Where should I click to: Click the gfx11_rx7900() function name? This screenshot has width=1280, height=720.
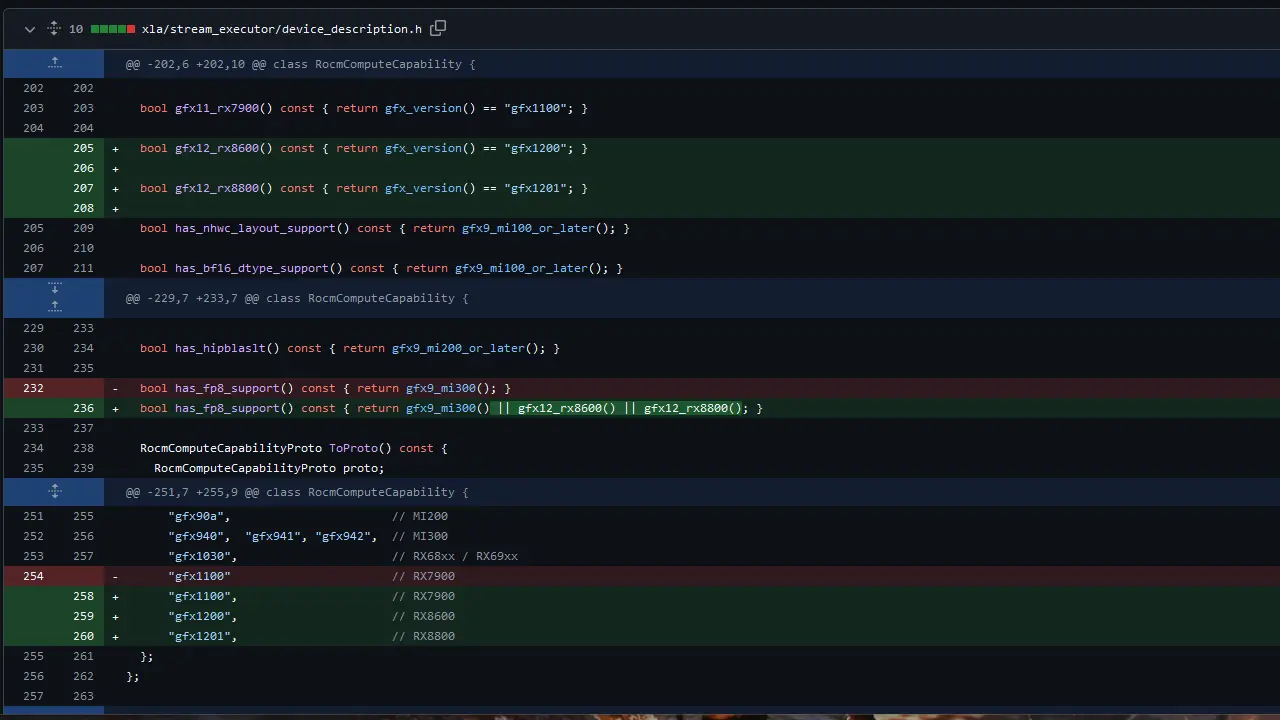223,108
